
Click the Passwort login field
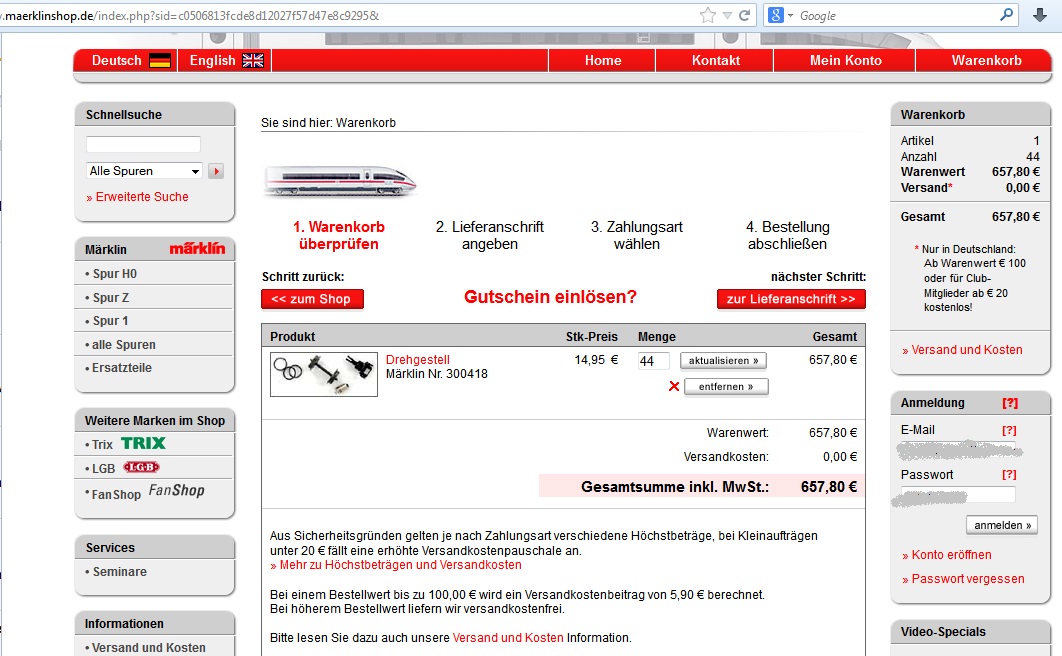(x=957, y=495)
